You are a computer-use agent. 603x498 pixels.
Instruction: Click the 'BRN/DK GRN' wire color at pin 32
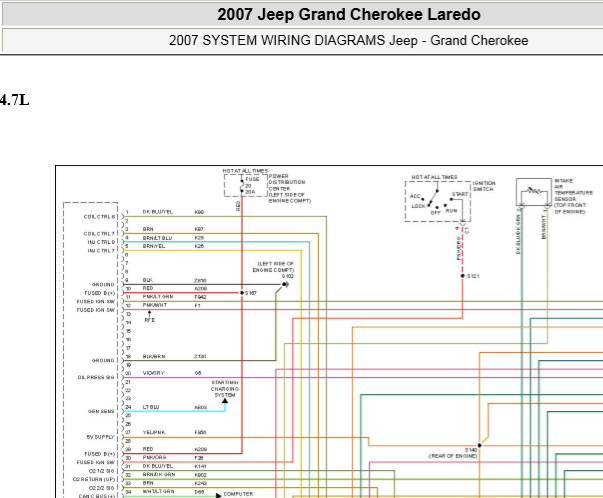click(159, 475)
